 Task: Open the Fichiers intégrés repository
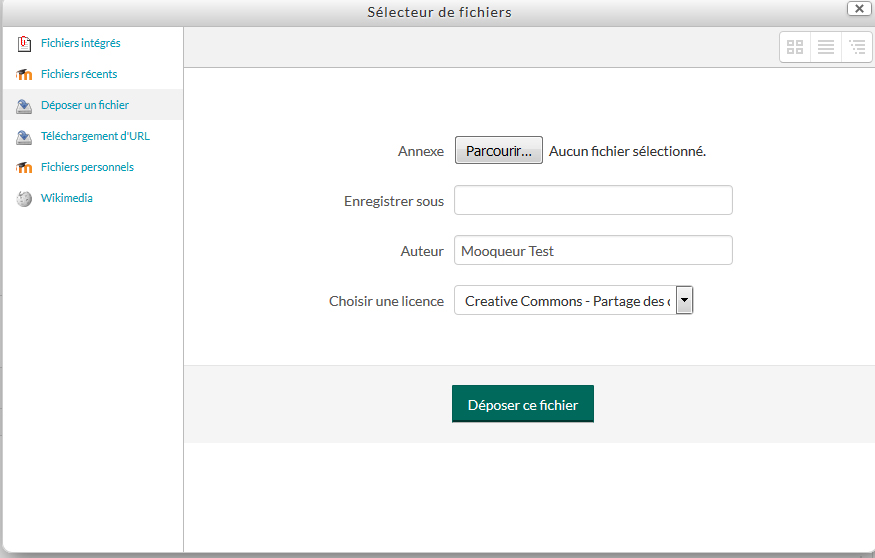click(x=80, y=43)
